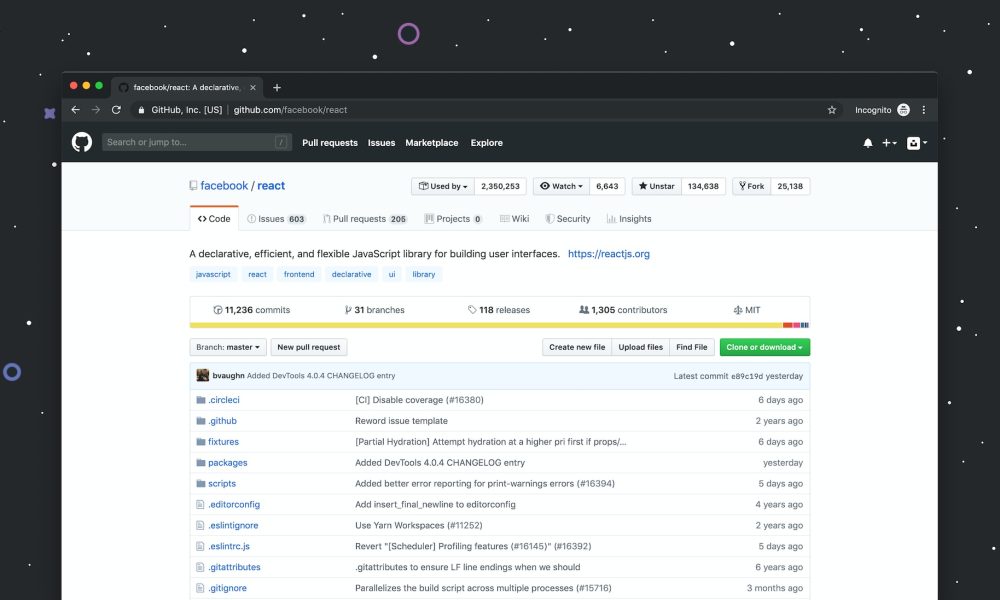This screenshot has width=1000, height=600.
Task: View the 25,138 forks count
Action: [790, 186]
